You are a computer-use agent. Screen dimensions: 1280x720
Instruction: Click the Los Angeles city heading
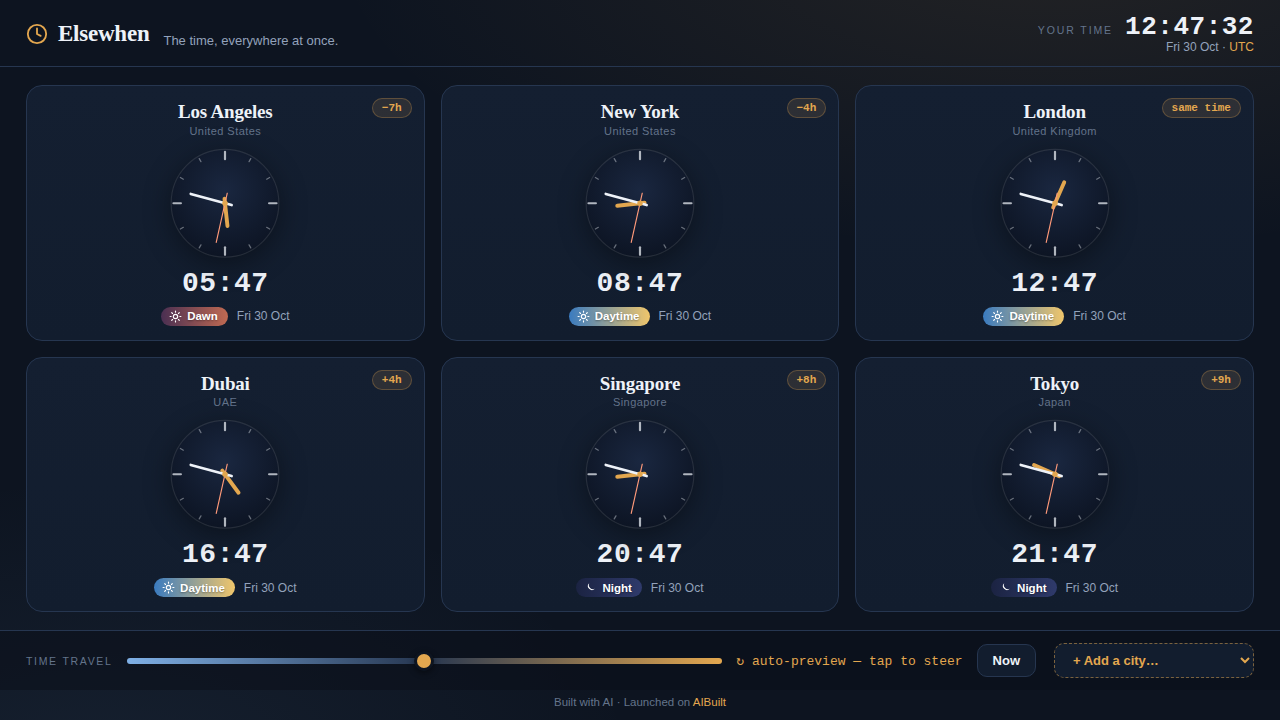[x=225, y=112]
